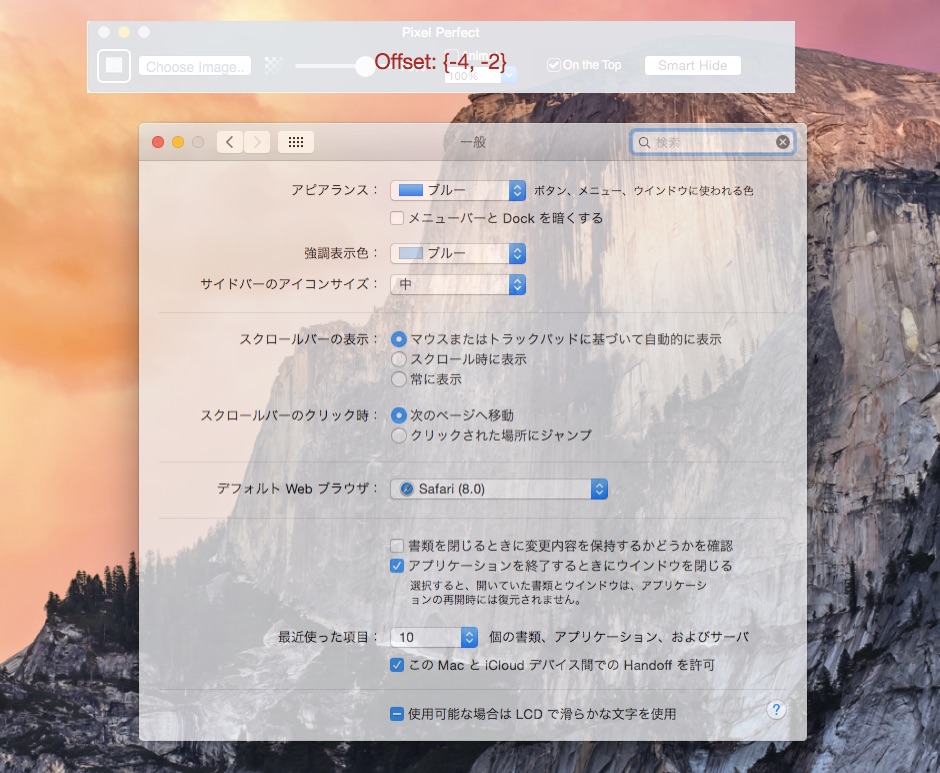Select 常に表示 radio button
This screenshot has height=773, width=940.
tap(399, 379)
